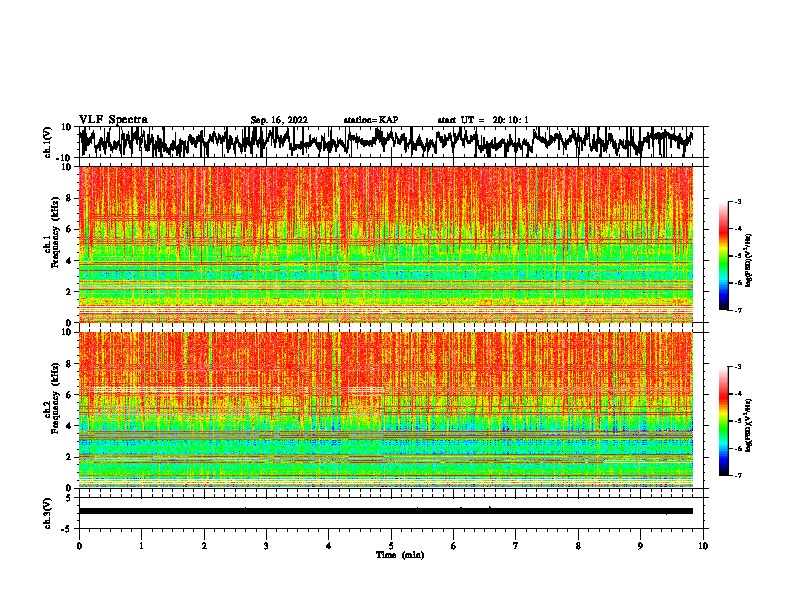The height and width of the screenshot is (612, 792).
Task: Click the '4' tick on ch.2 frequency axis
Action: [69, 426]
